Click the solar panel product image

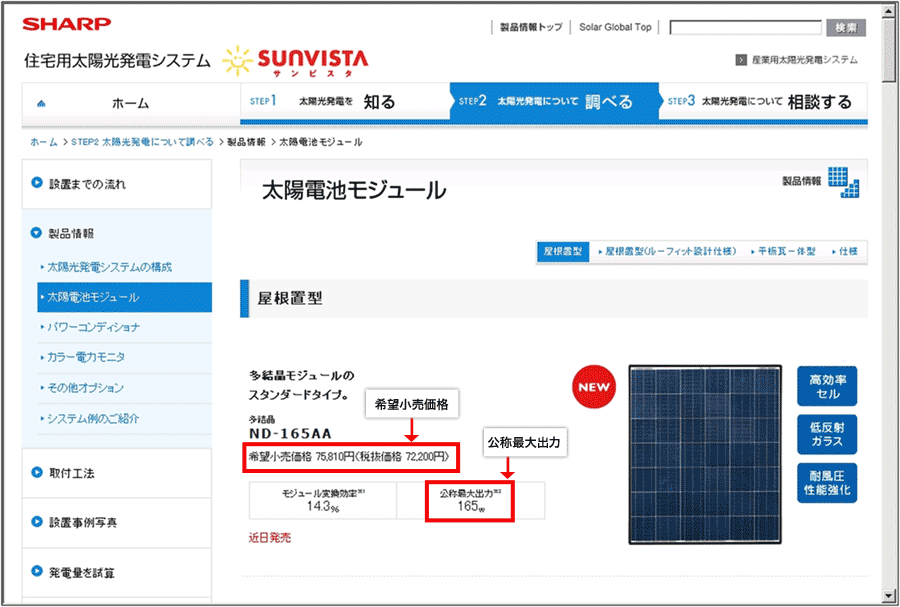point(704,455)
